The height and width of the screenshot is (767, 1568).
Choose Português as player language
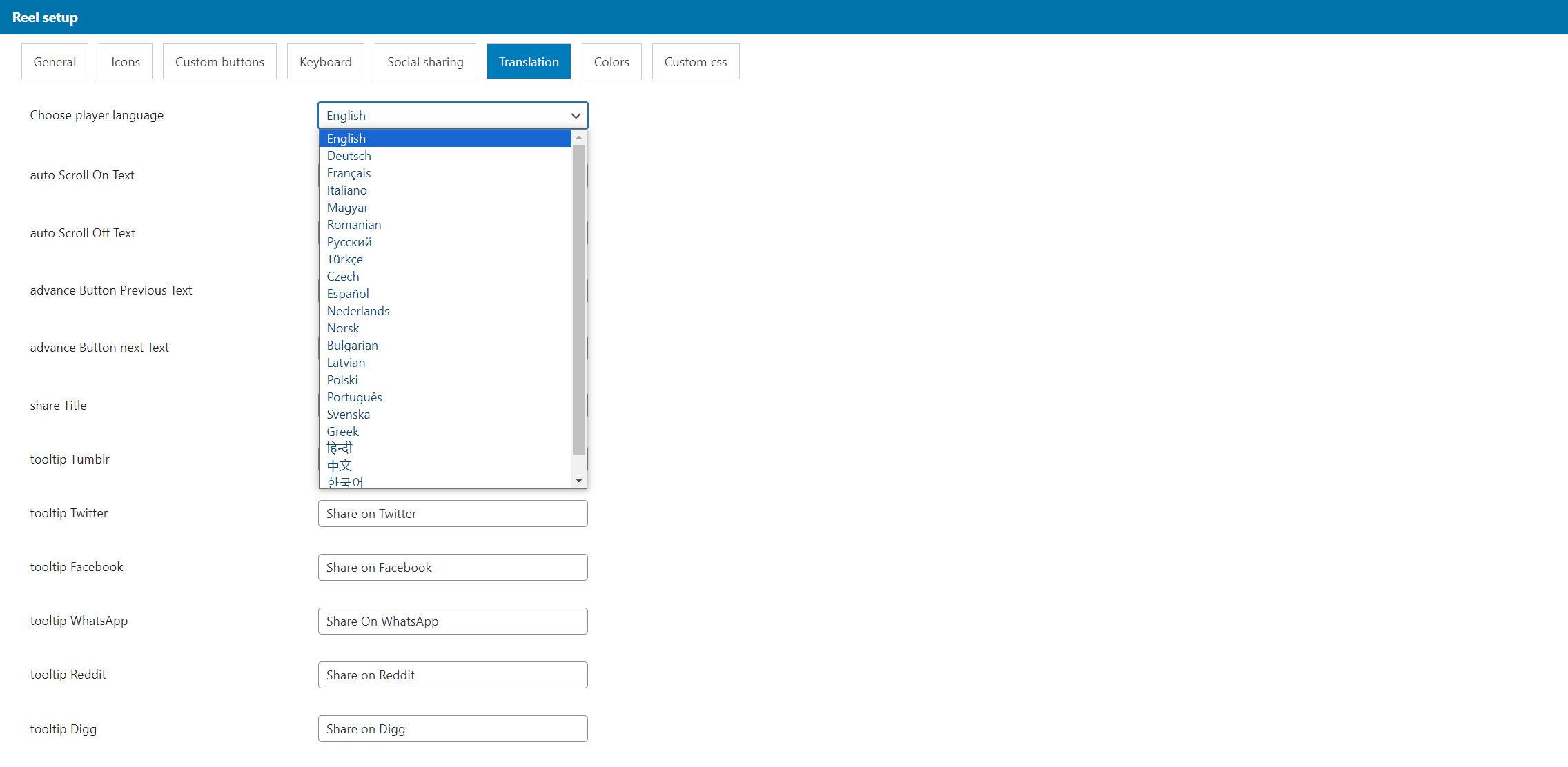tap(354, 397)
